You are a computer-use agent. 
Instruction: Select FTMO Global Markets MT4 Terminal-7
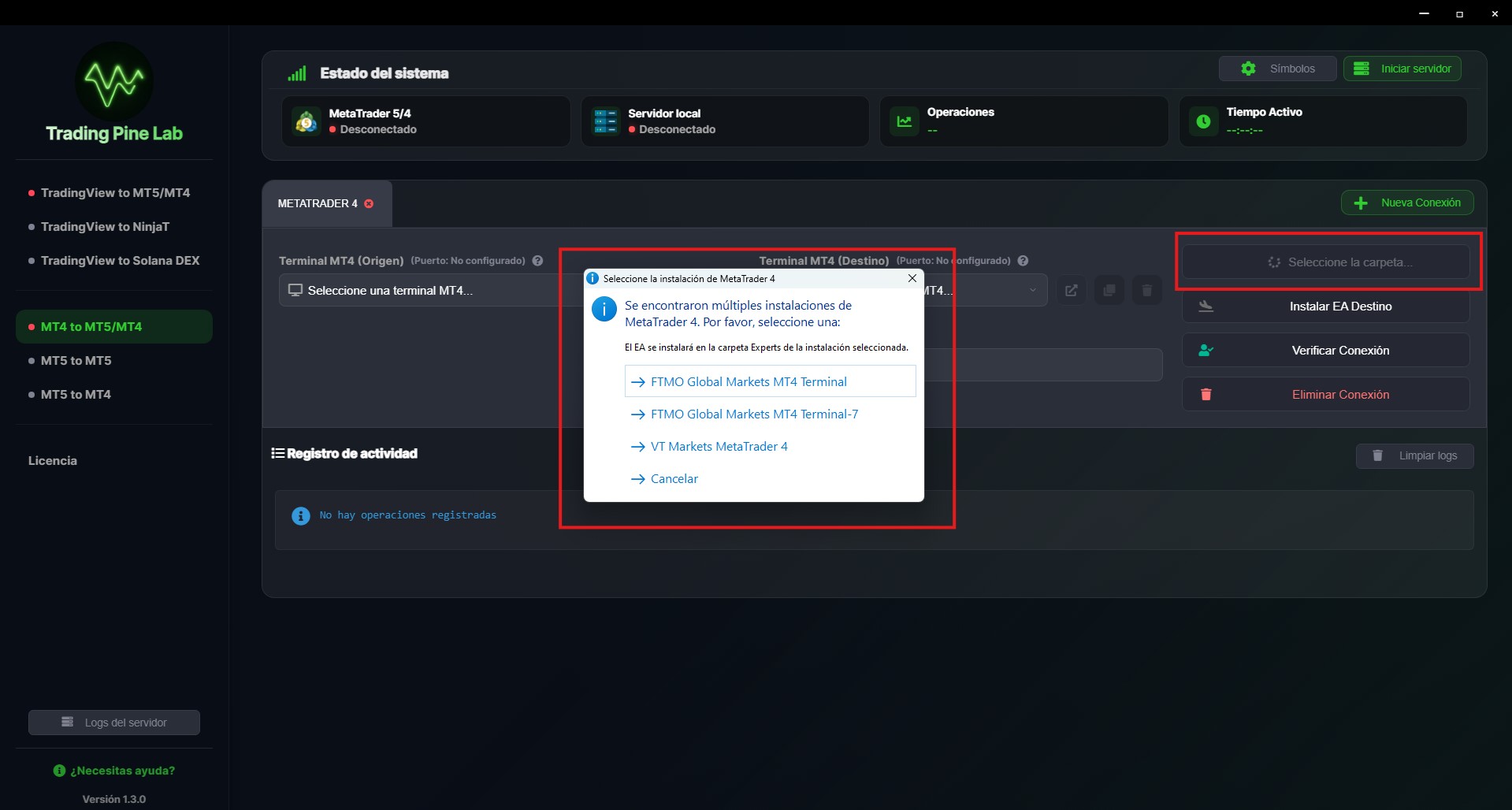753,413
